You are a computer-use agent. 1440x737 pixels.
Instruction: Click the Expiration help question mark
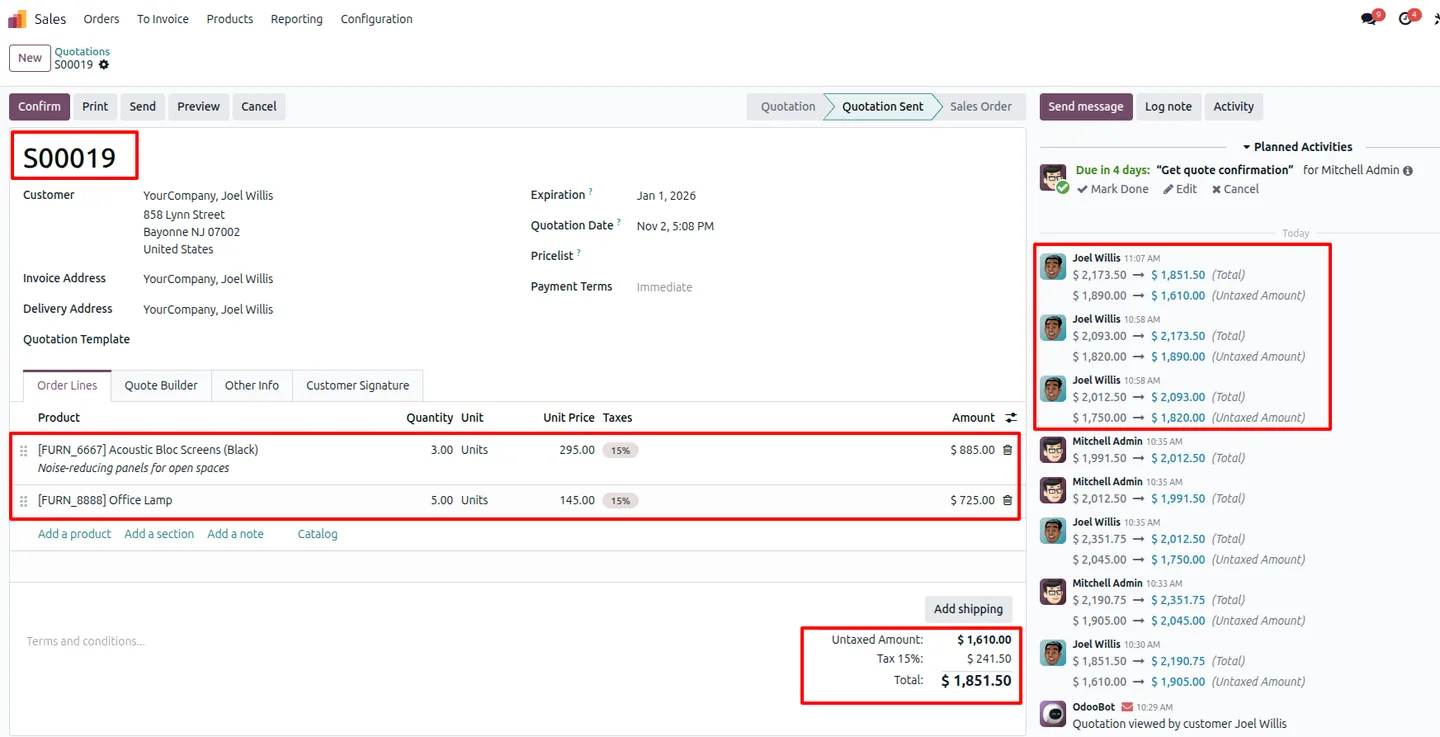(x=591, y=192)
